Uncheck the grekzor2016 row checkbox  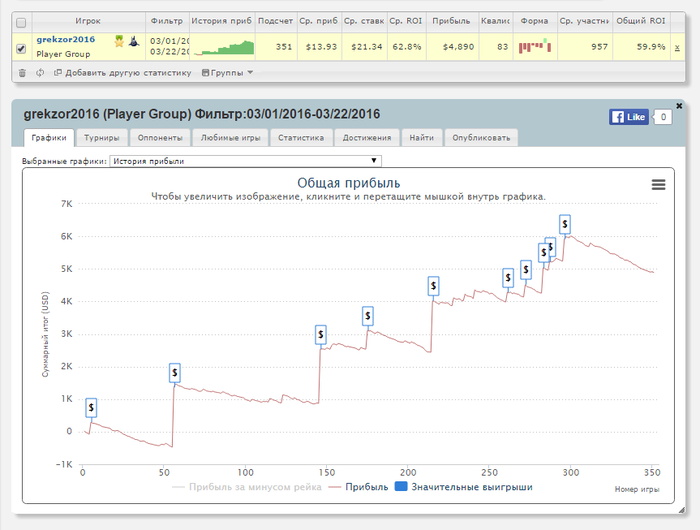21,48
